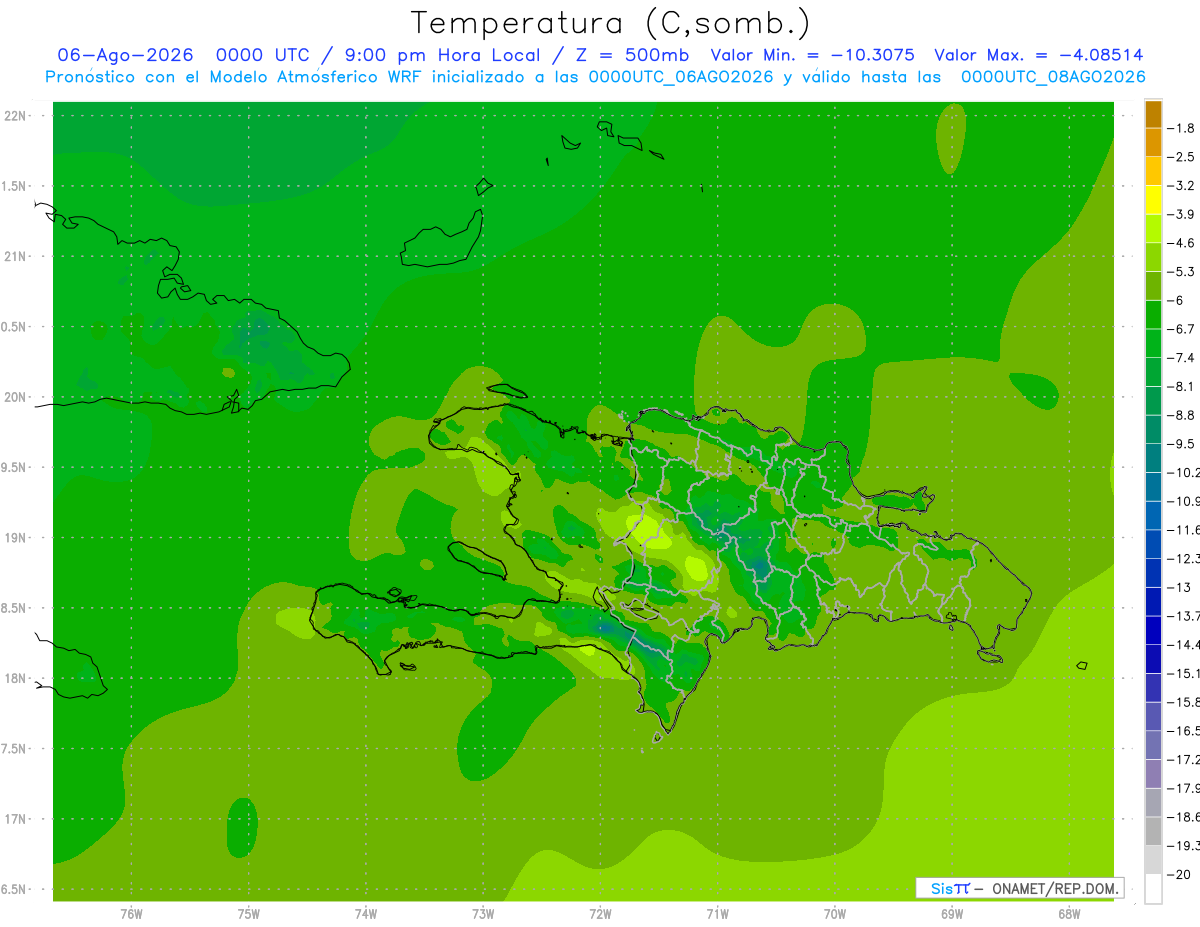
Task: Click the -2.5 colorbar value label
Action: tap(1182, 157)
